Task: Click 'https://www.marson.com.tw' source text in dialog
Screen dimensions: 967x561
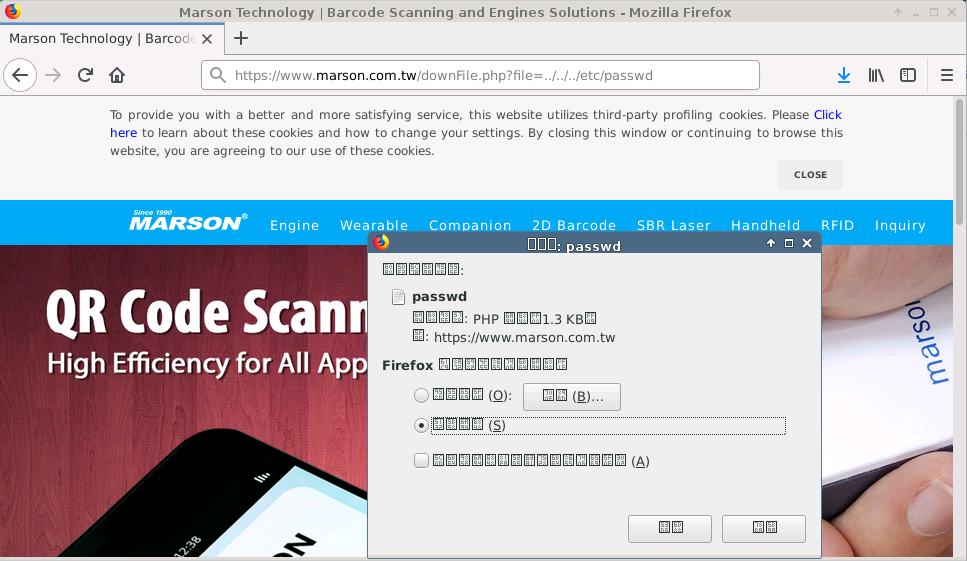Action: [x=524, y=337]
